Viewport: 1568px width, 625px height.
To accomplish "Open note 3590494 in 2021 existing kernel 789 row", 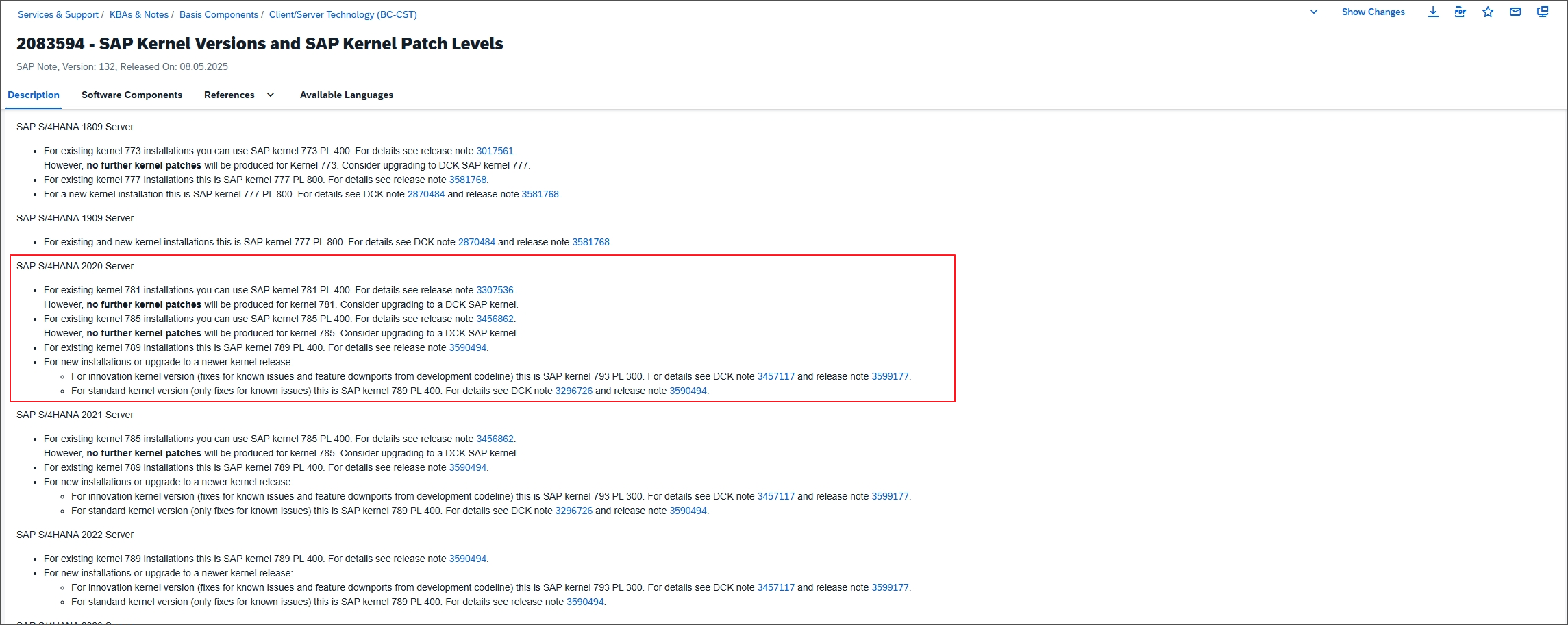I will (x=468, y=467).
